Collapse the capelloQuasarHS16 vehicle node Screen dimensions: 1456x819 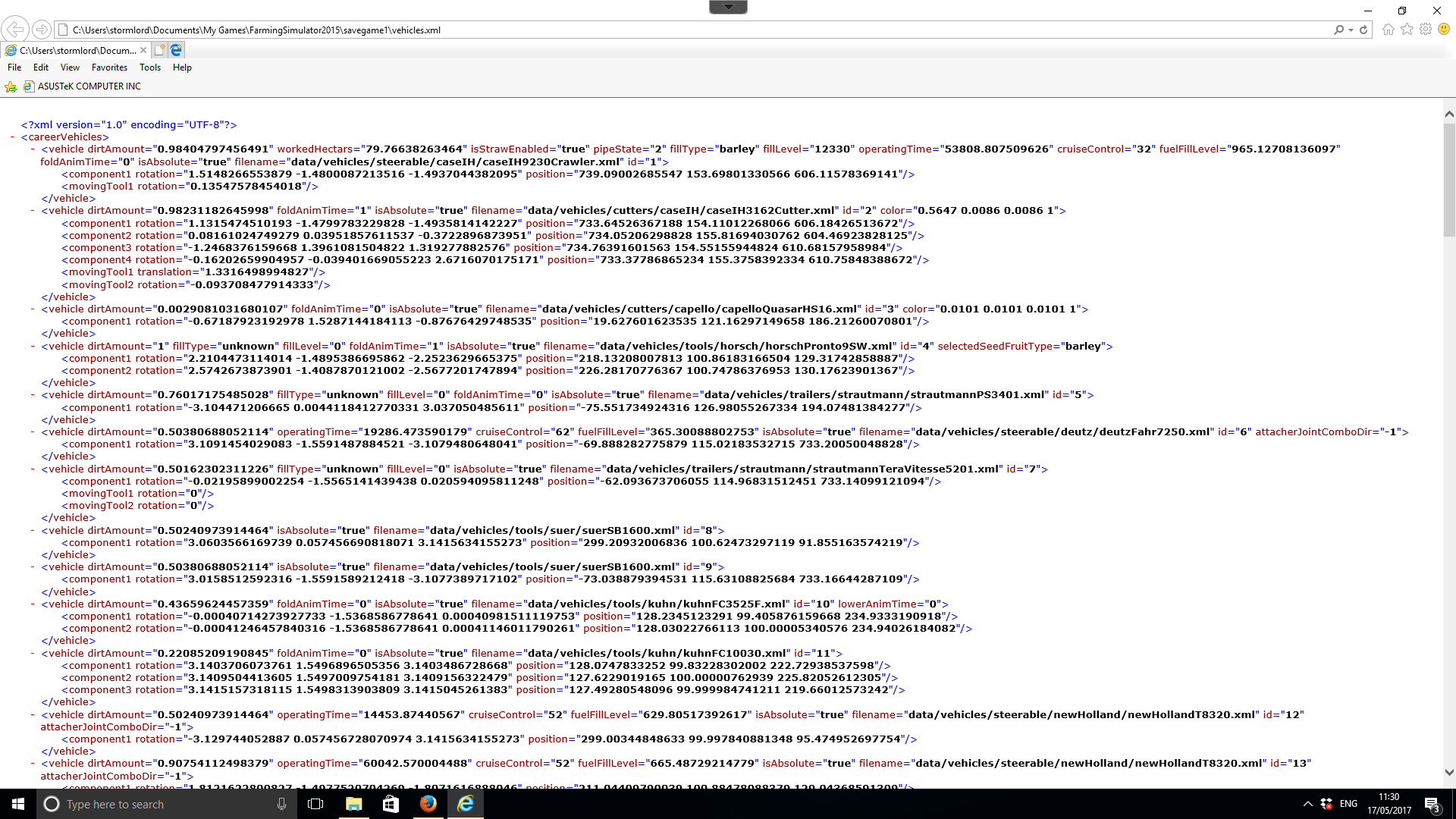pyautogui.click(x=33, y=309)
